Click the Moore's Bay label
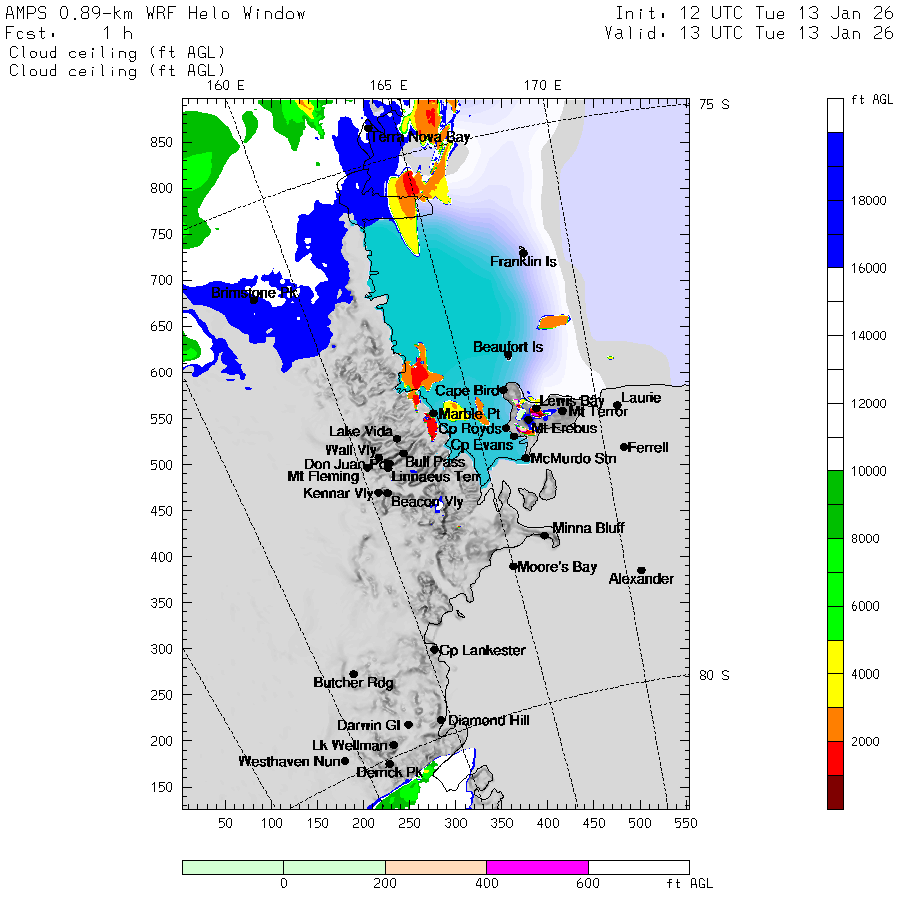Image resolution: width=900 pixels, height=900 pixels. (557, 567)
